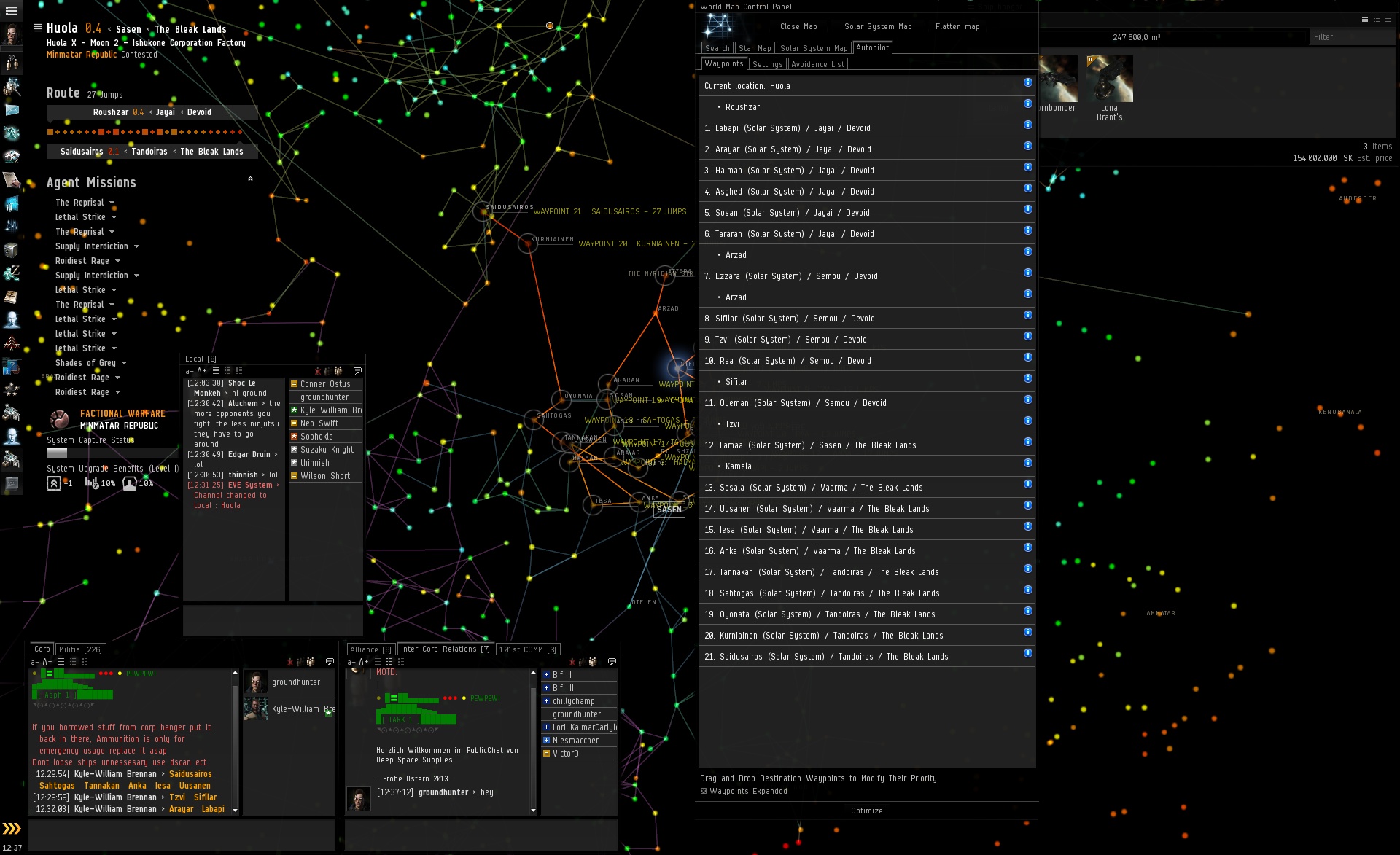The height and width of the screenshot is (855, 1400).
Task: Open character sheet portrait in sidebar
Action: tap(12, 34)
